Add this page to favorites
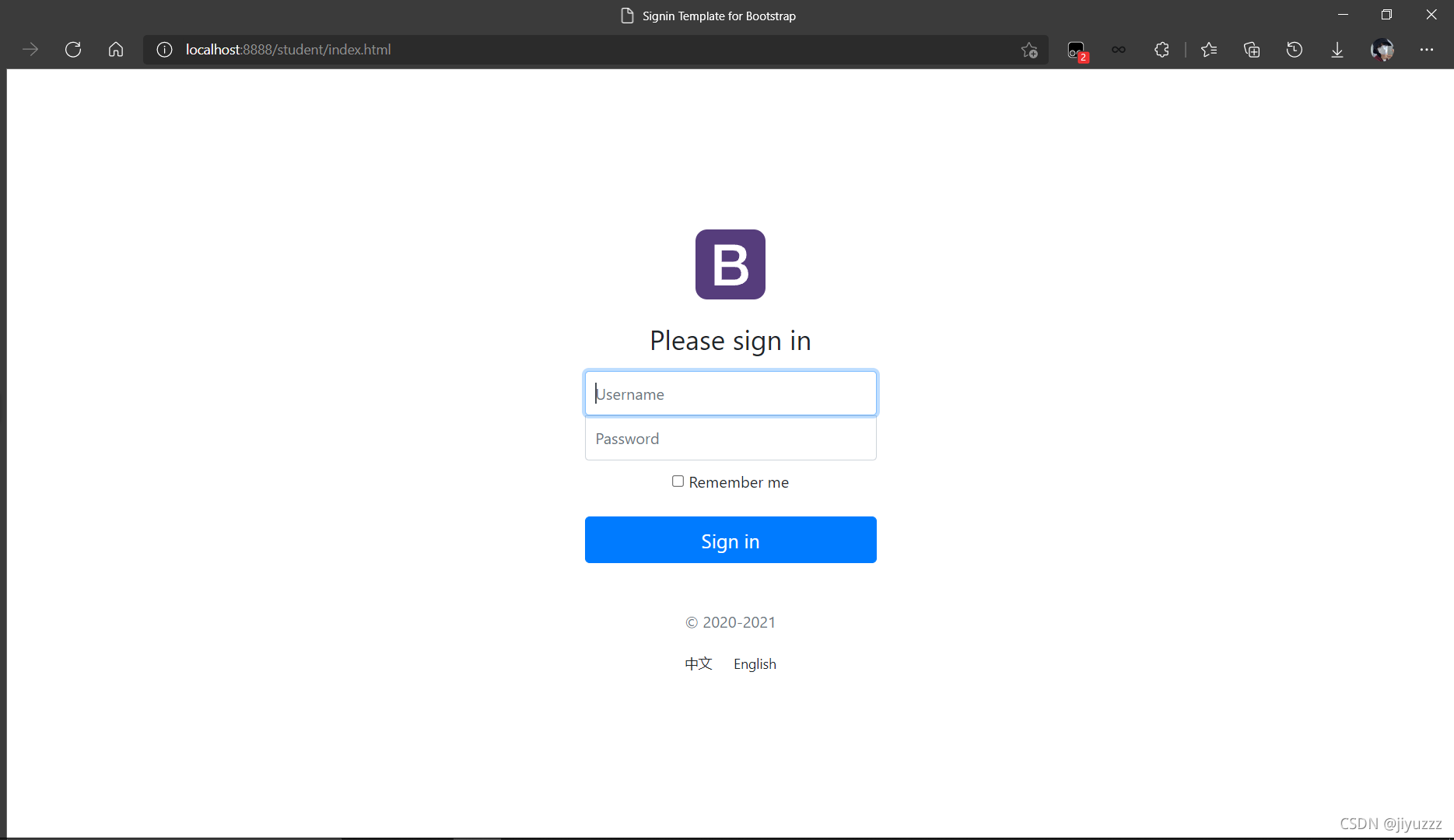1454x840 pixels. coord(1029,50)
